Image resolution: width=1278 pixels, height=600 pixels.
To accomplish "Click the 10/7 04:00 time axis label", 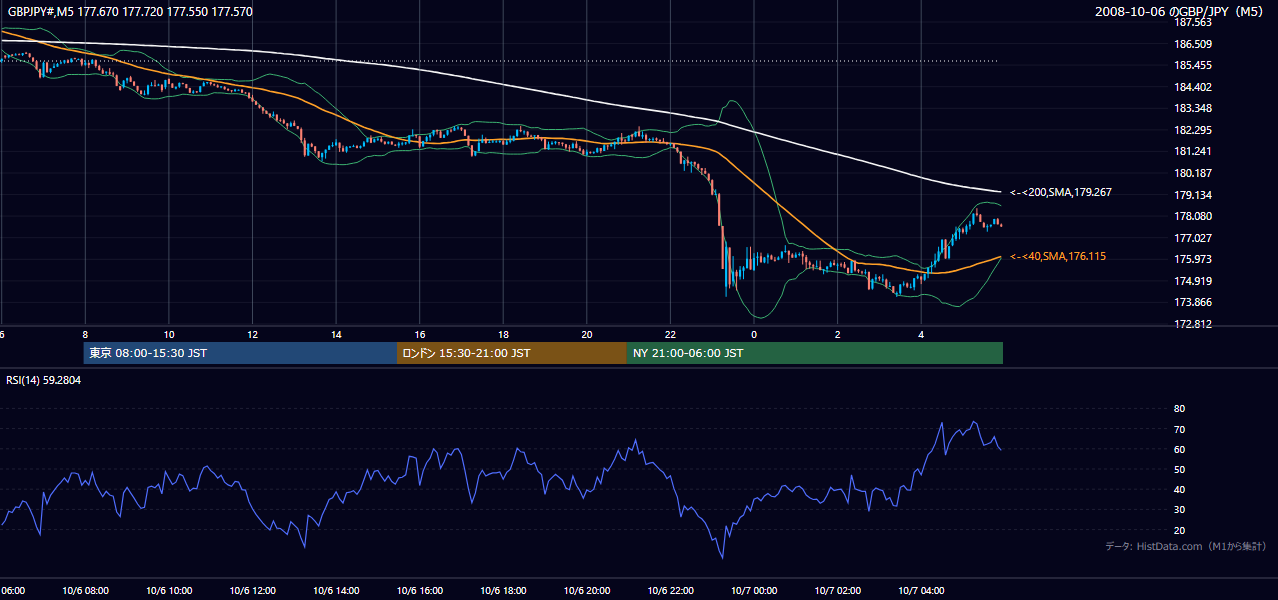I will click(921, 591).
